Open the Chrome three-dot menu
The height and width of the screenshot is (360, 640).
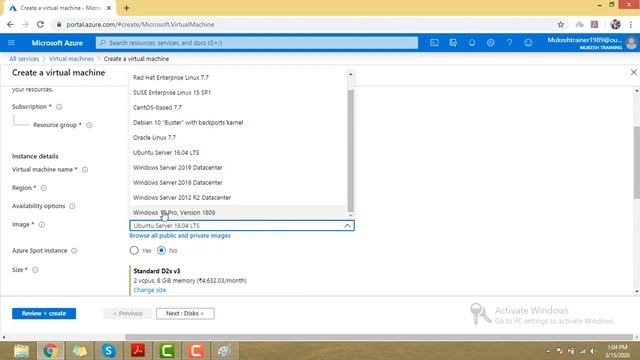pyautogui.click(x=631, y=24)
